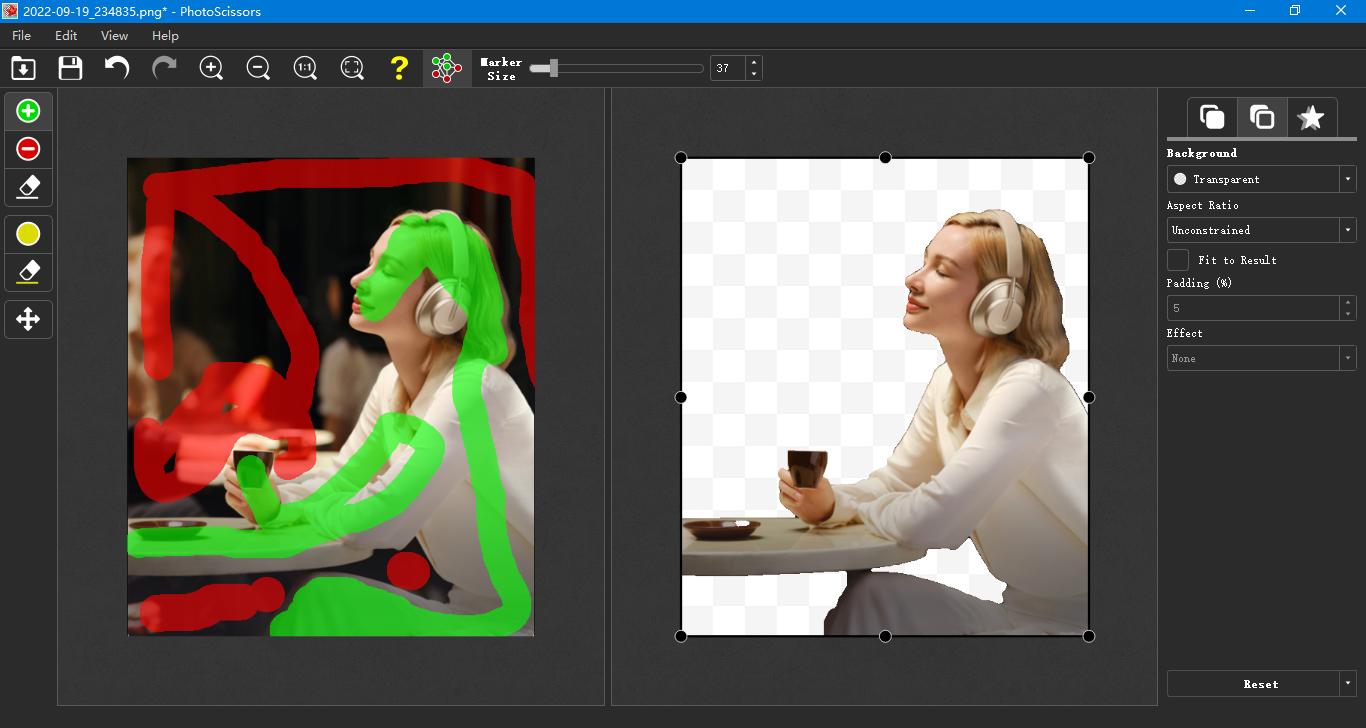This screenshot has height=728, width=1366.
Task: Run automatic AI segmentation icon
Action: (446, 68)
